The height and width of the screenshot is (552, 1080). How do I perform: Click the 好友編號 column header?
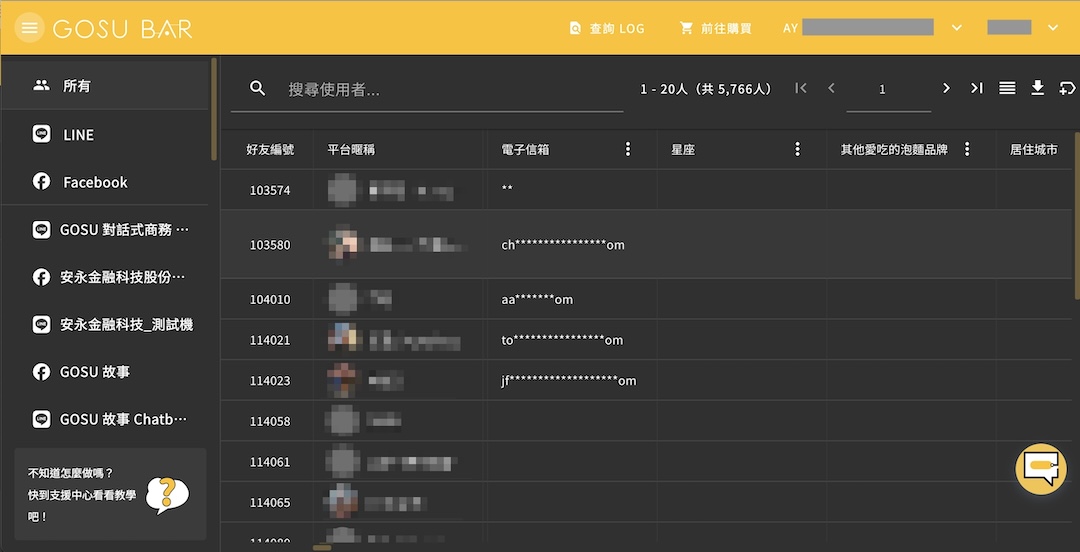pyautogui.click(x=270, y=150)
